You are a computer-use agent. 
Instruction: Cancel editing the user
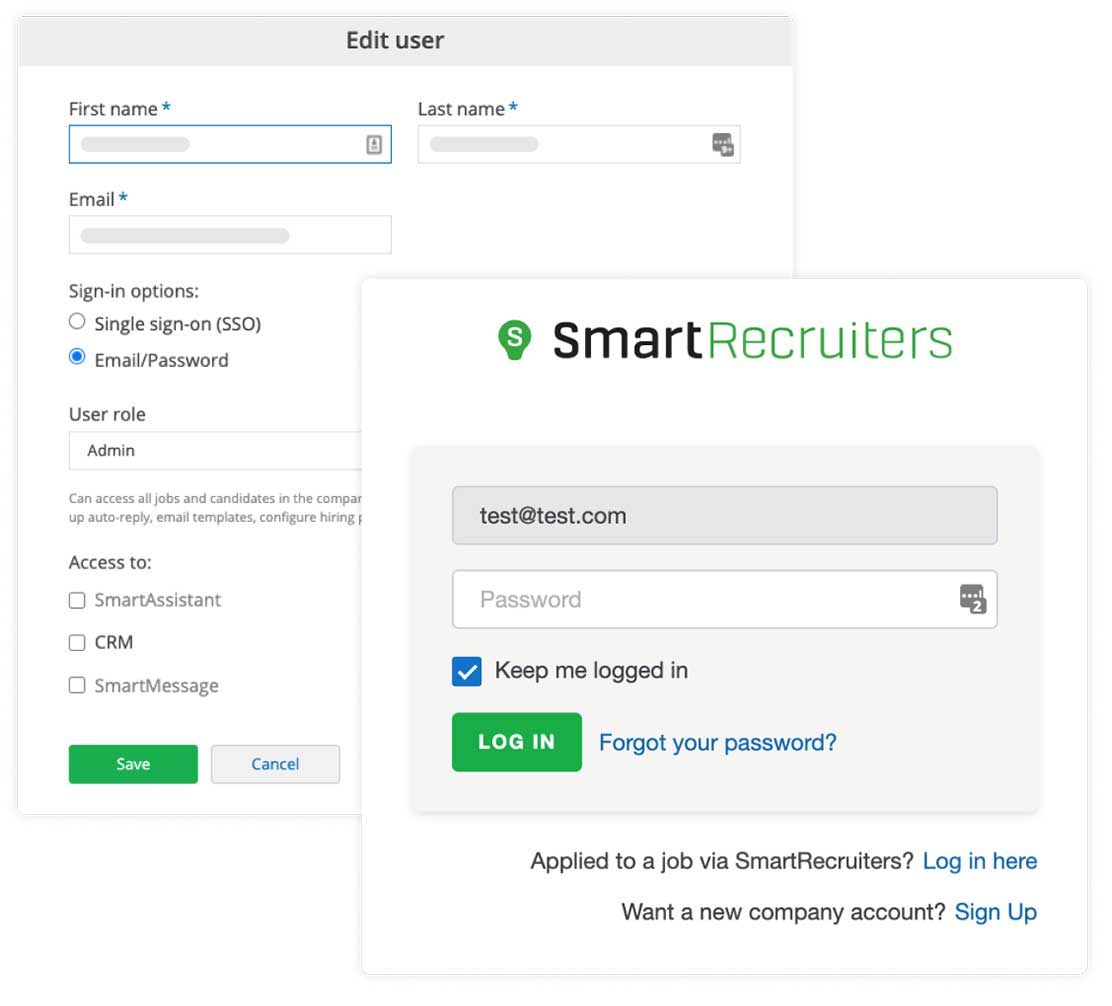click(275, 764)
